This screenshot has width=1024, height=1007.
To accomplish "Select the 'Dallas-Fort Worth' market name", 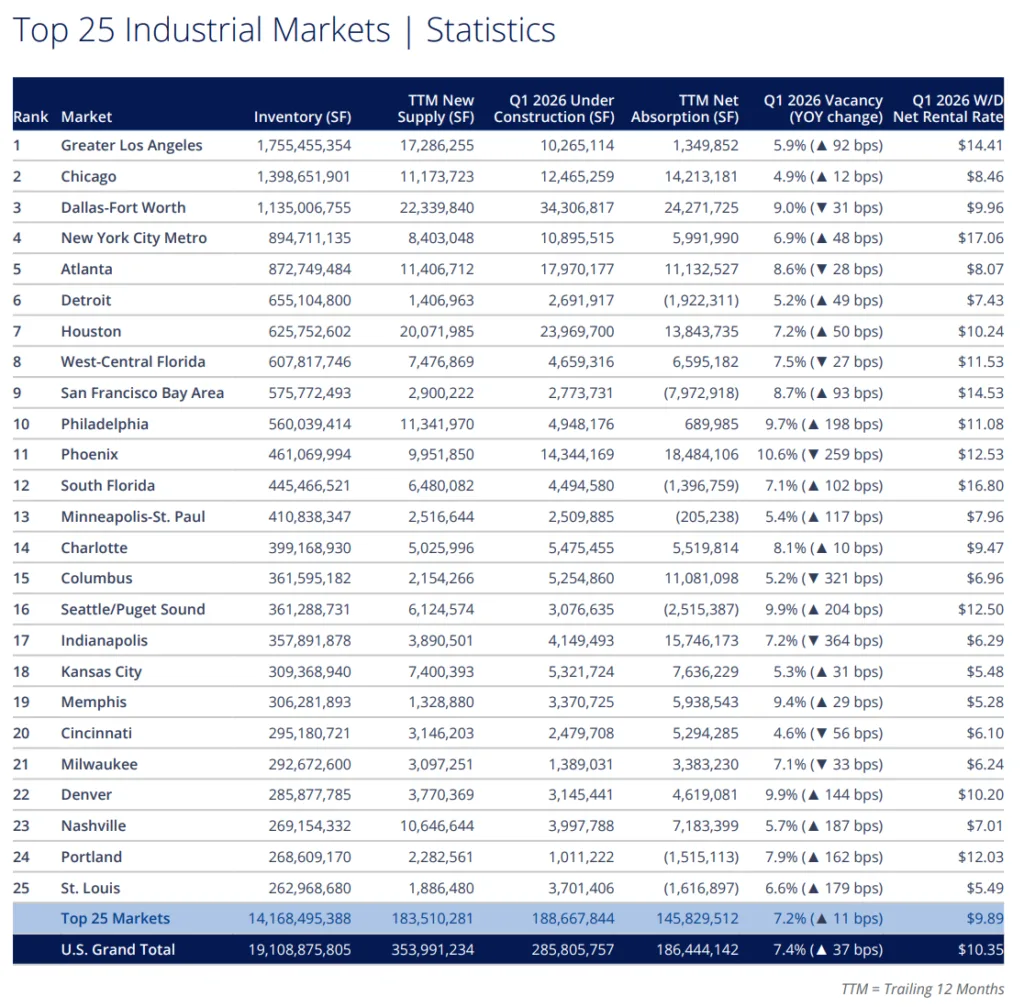I will (123, 208).
